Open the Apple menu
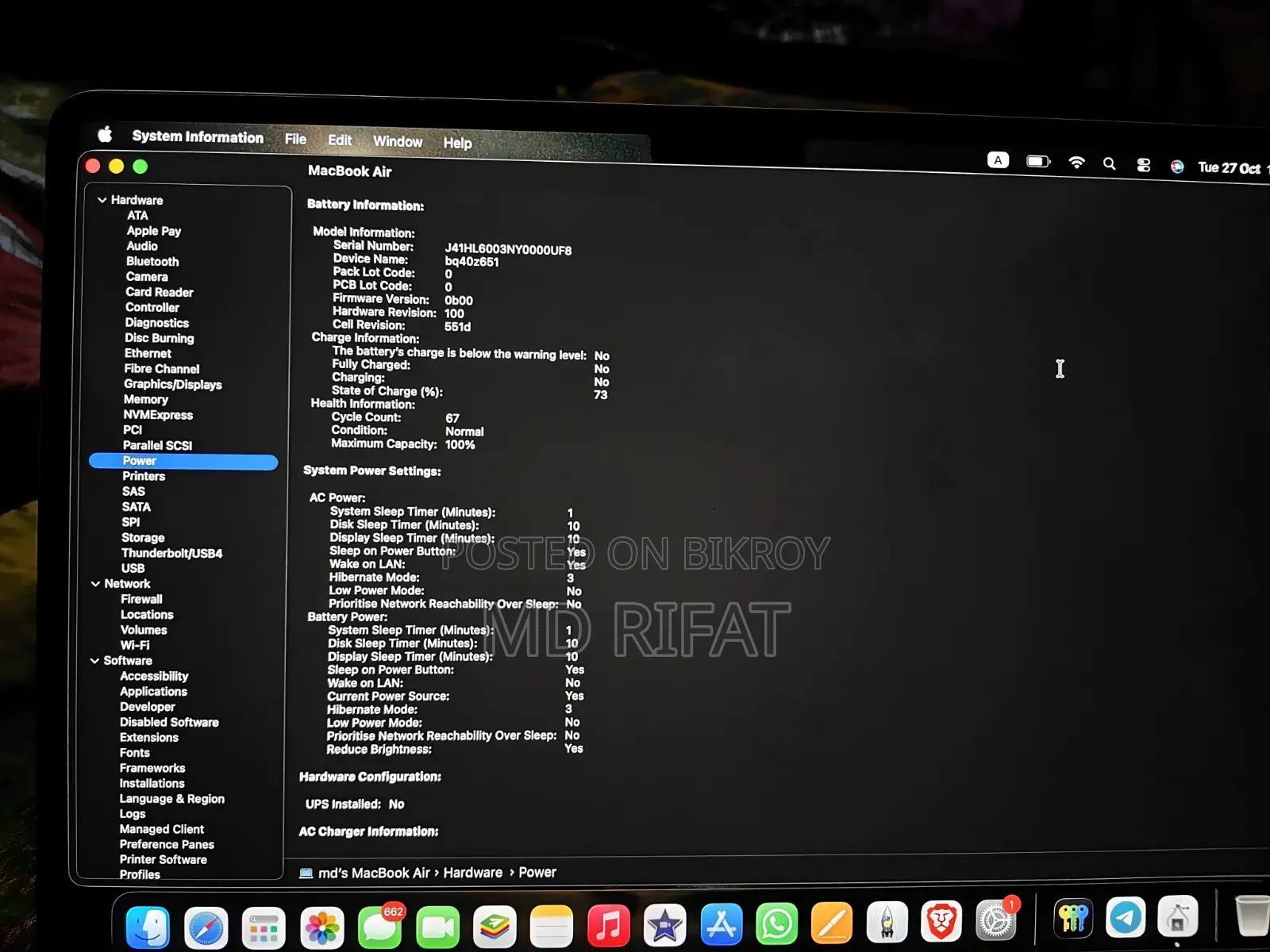 pos(105,134)
